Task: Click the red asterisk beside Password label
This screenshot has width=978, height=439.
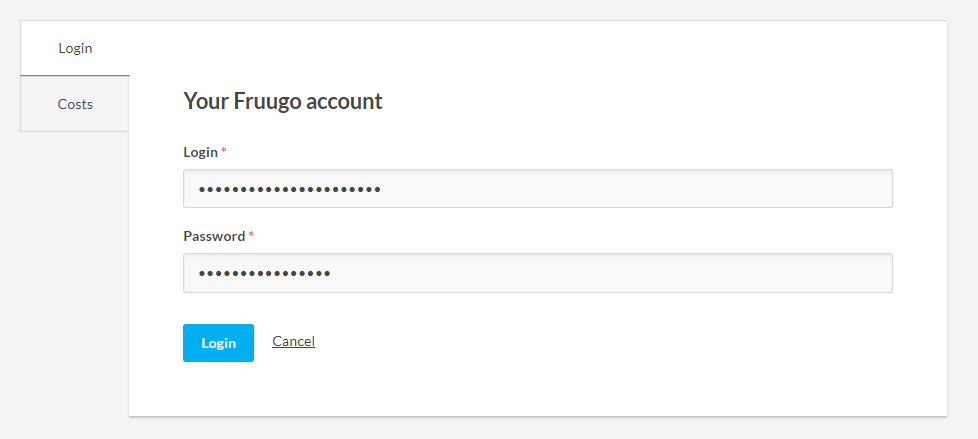Action: point(252,235)
